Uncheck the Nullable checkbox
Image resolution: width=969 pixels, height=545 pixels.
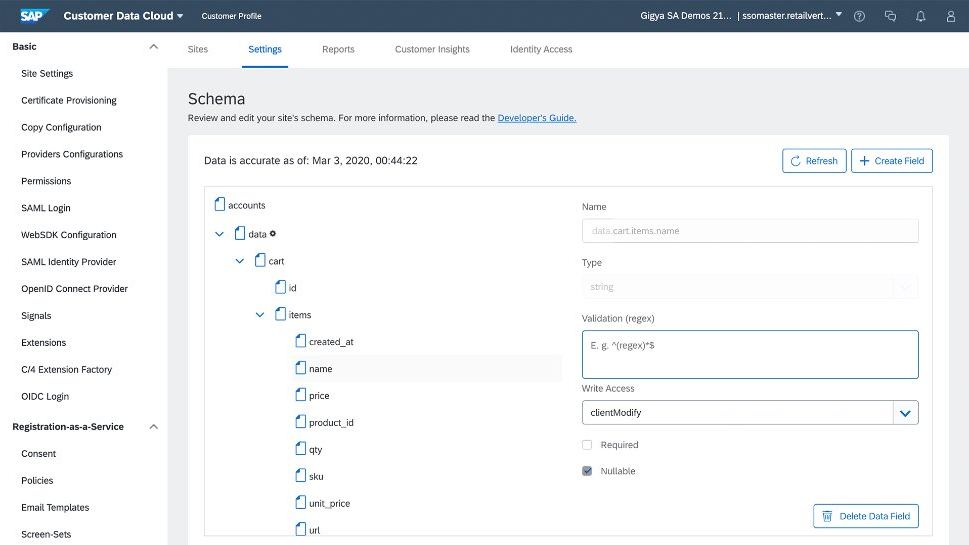[587, 471]
